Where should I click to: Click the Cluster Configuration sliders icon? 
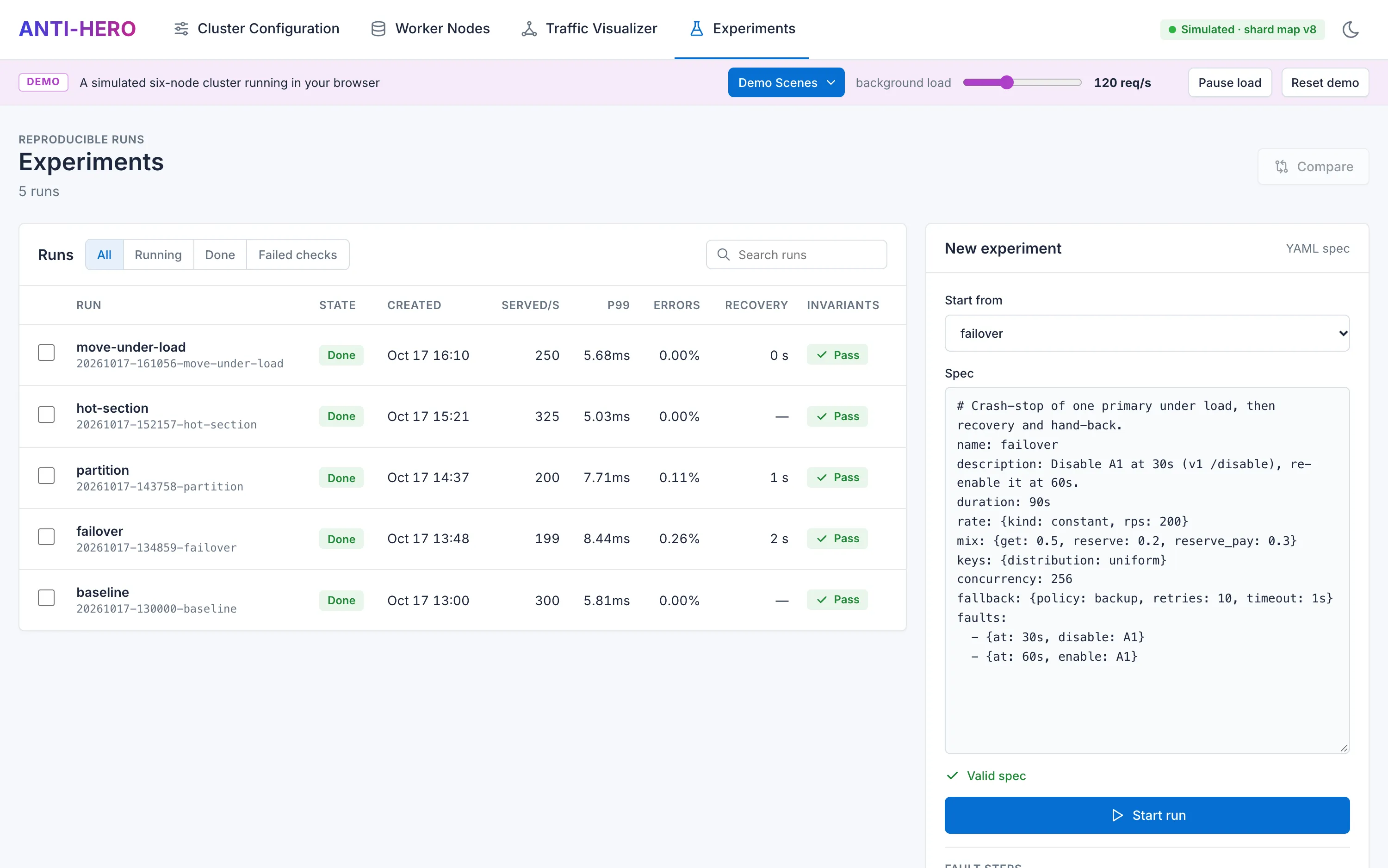[181, 29]
